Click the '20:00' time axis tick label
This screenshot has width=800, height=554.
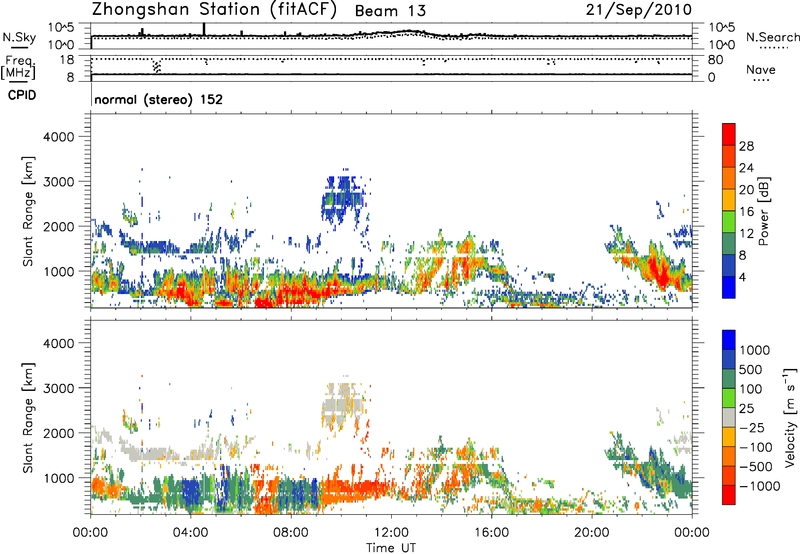pyautogui.click(x=592, y=533)
